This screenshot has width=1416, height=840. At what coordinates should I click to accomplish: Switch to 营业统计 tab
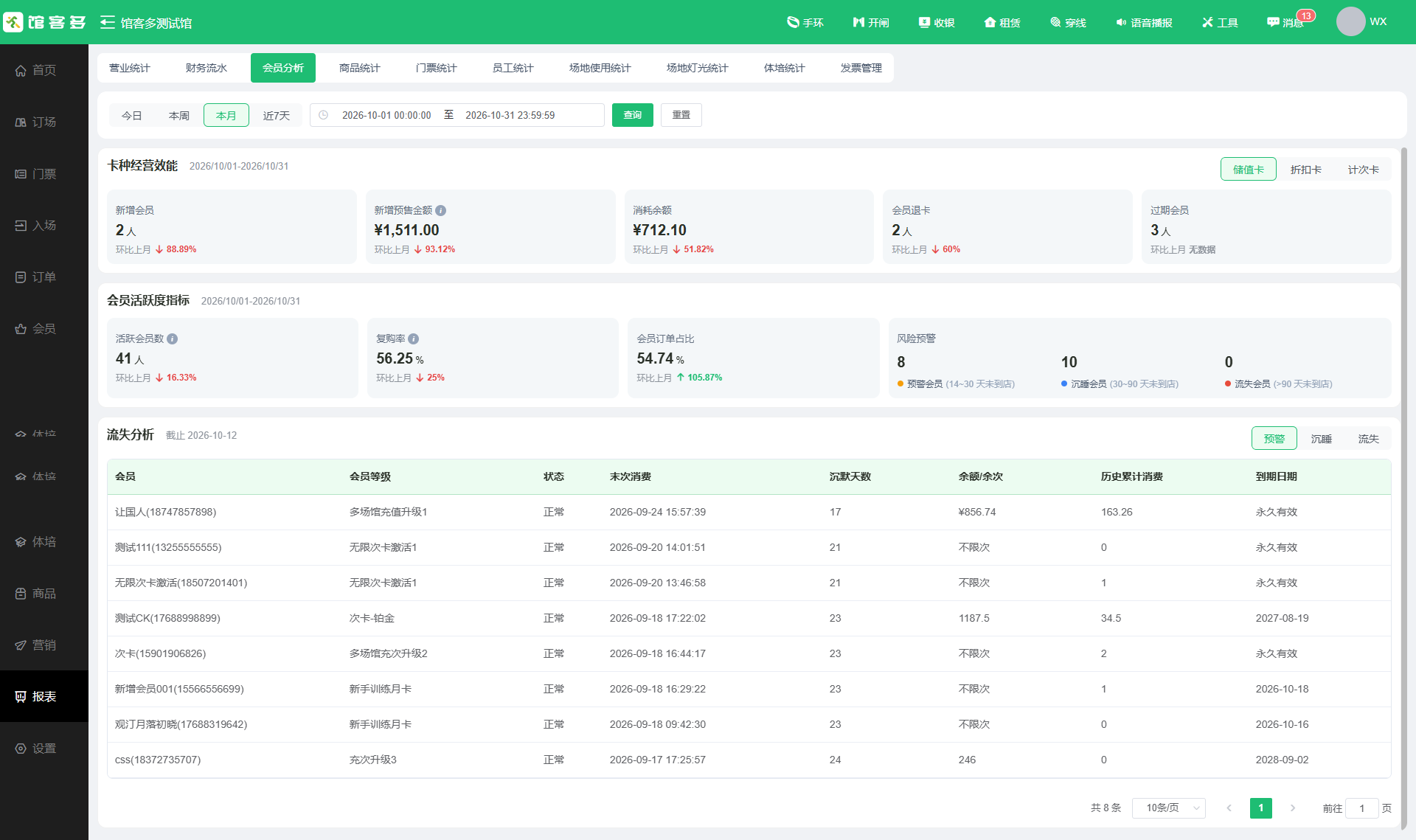pos(130,68)
